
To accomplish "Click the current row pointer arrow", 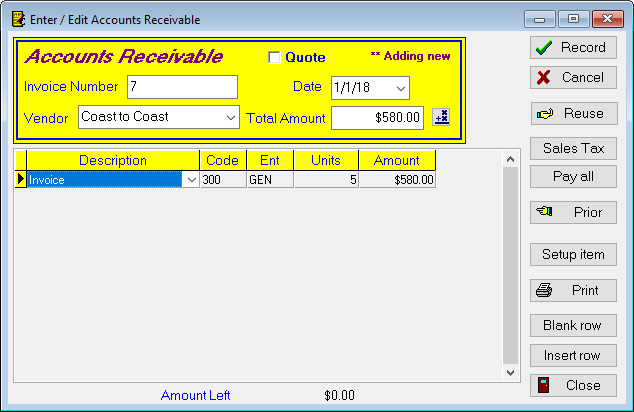I will click(21, 179).
